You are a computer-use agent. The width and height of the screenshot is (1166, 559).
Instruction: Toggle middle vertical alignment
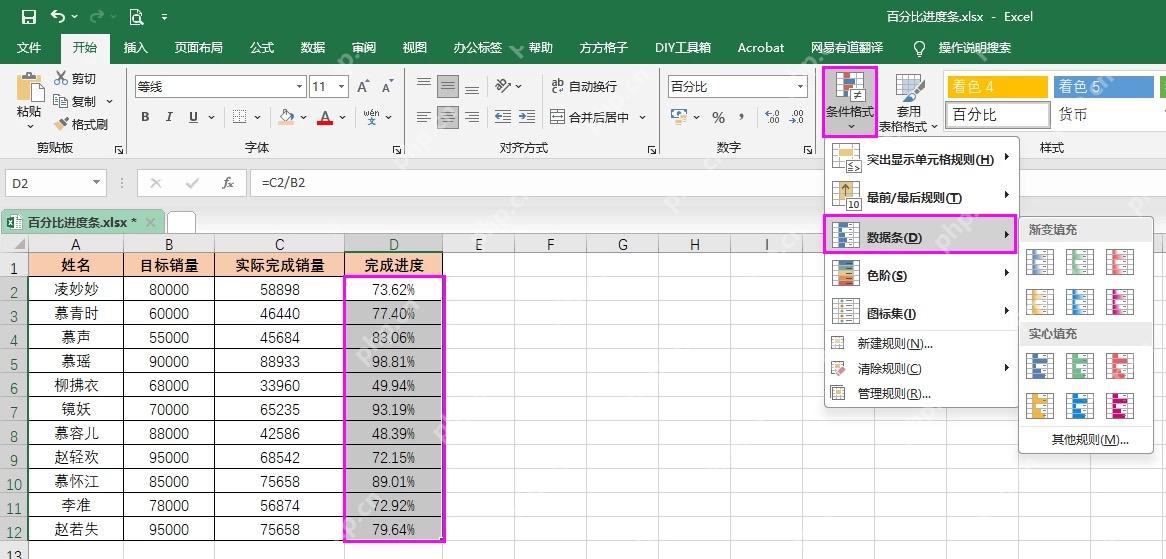(x=448, y=86)
